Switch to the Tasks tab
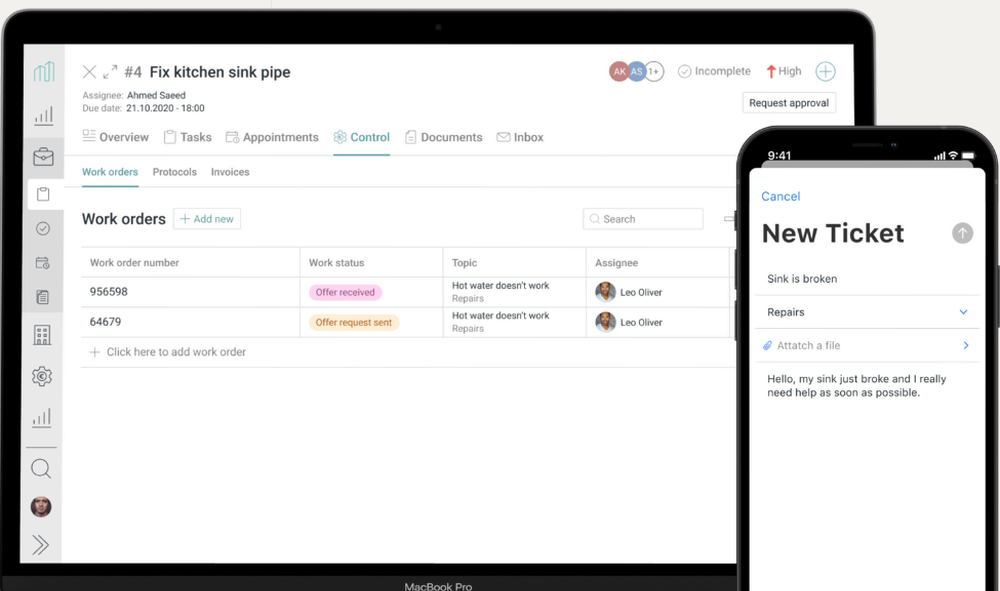Viewport: 1000px width, 591px height. (x=188, y=137)
